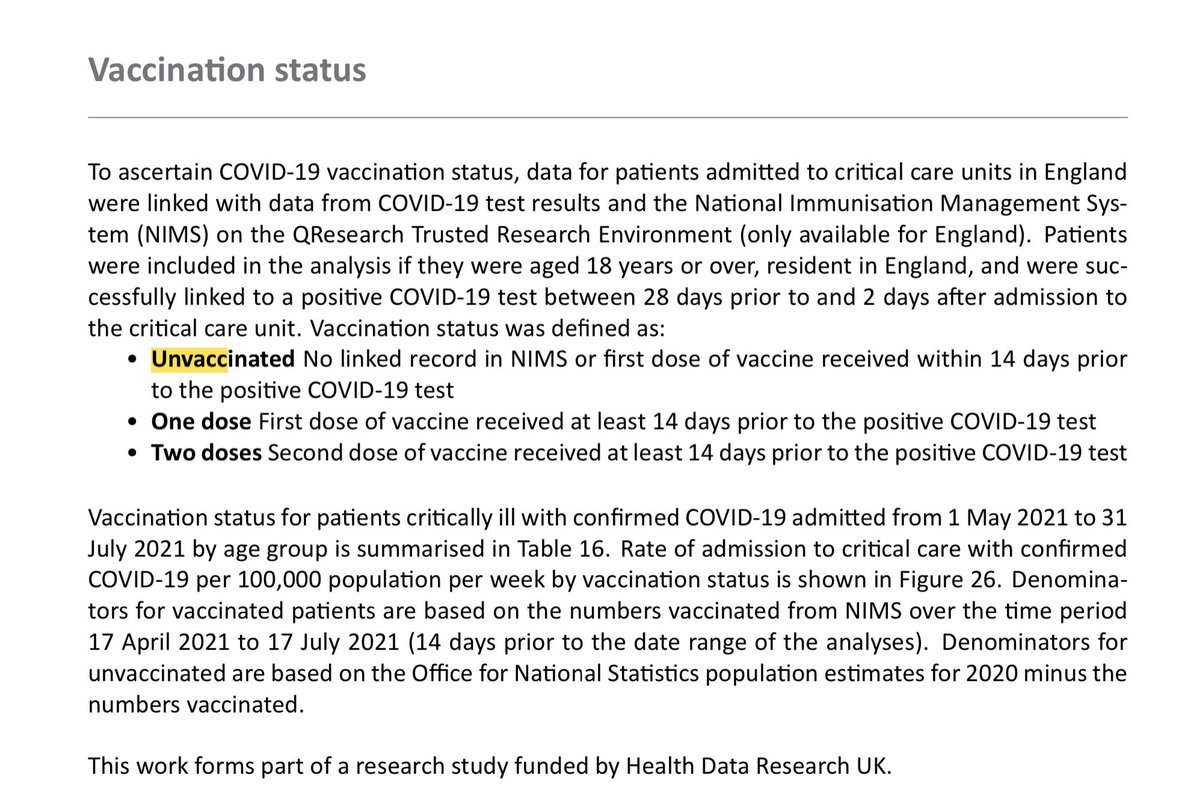Click the bold 'Two doses' label

[x=206, y=453]
